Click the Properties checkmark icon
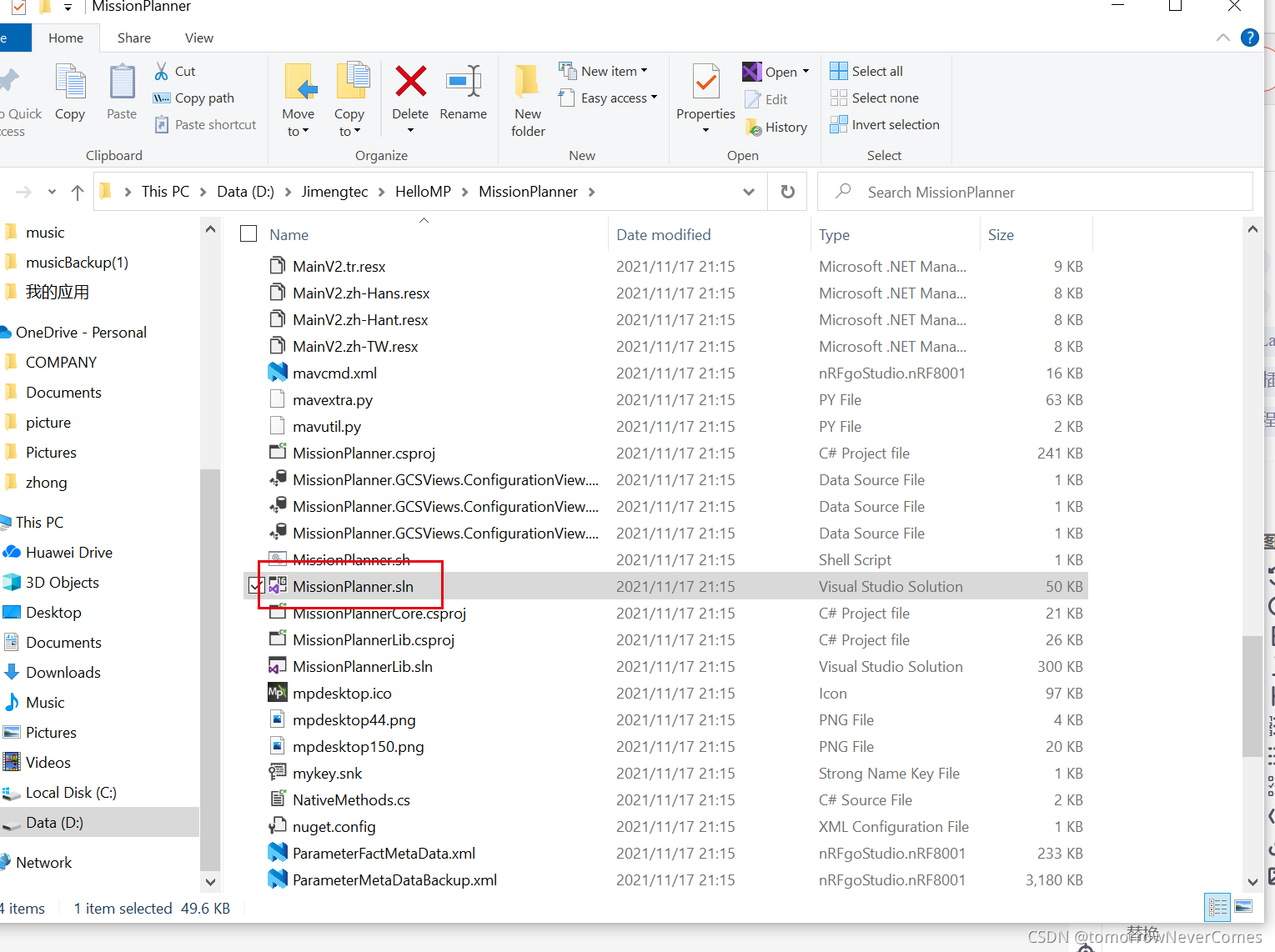 [706, 83]
